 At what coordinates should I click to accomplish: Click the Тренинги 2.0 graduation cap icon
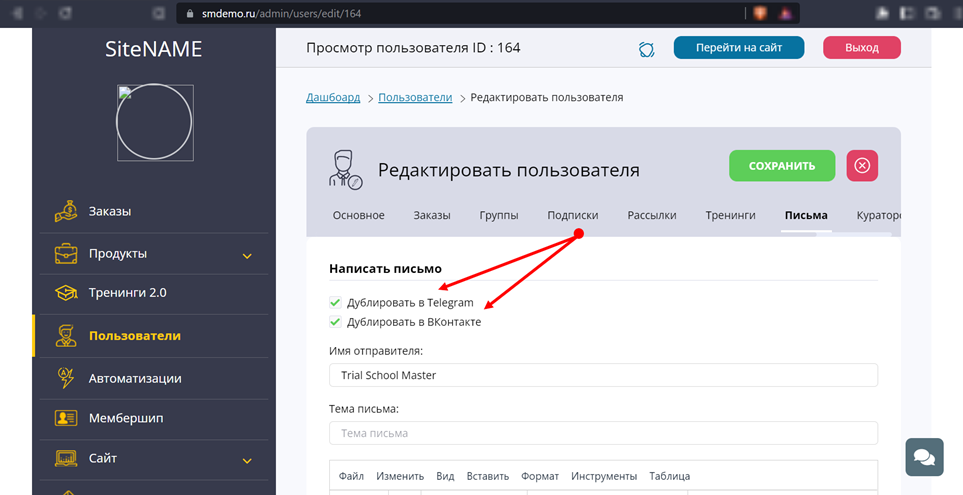(x=66, y=293)
